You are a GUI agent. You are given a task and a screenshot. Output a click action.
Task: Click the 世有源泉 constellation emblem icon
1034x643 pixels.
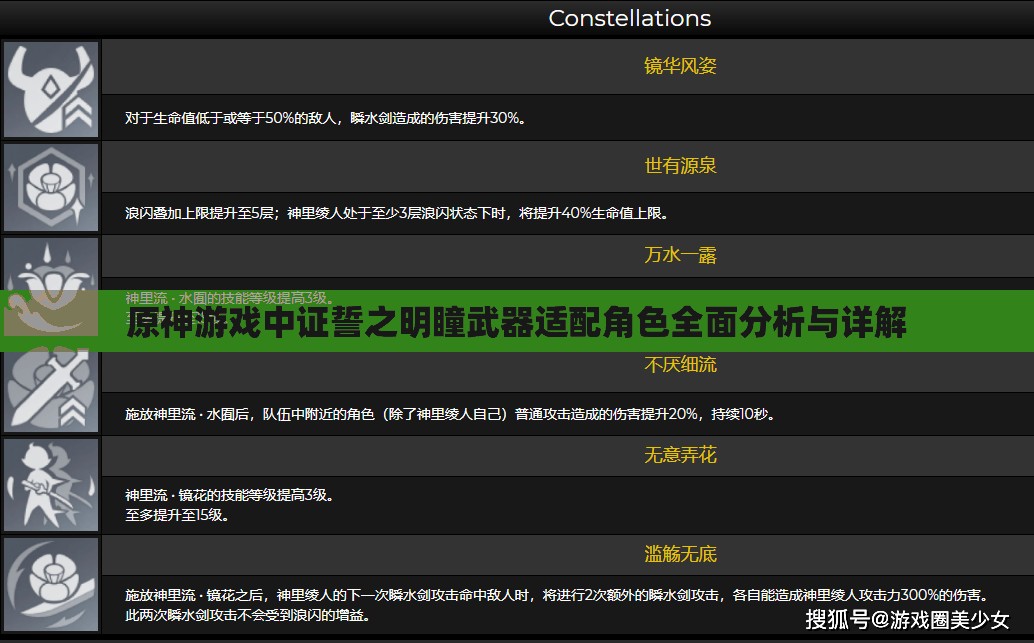(x=51, y=187)
